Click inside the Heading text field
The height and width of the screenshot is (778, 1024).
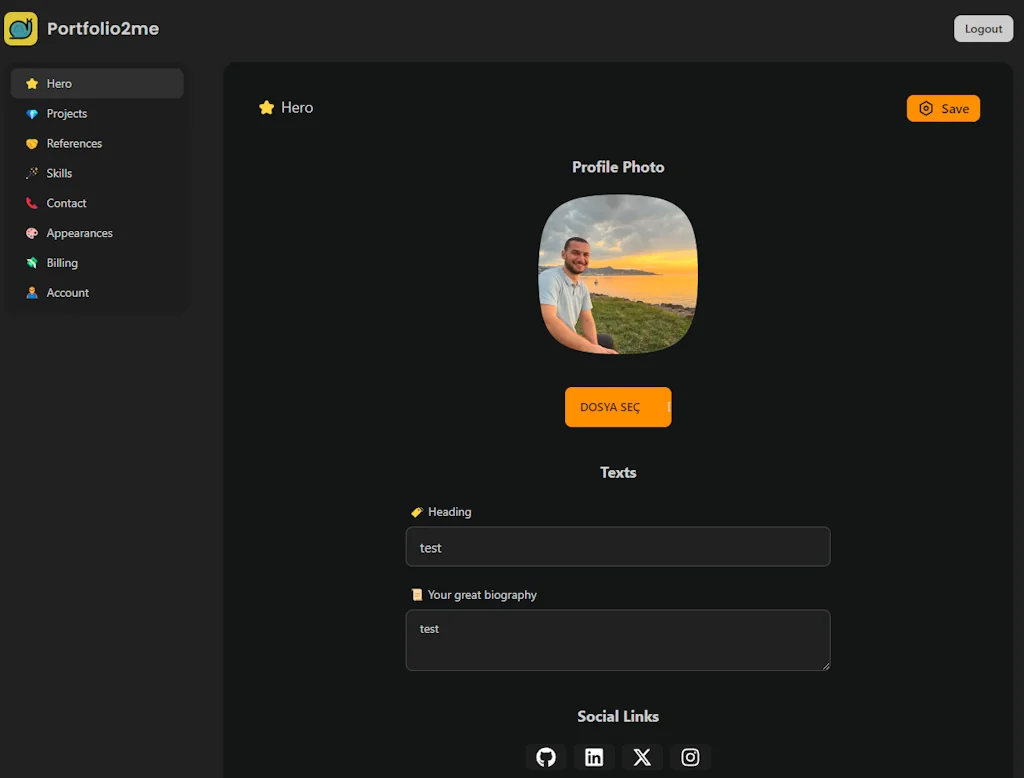click(x=618, y=547)
